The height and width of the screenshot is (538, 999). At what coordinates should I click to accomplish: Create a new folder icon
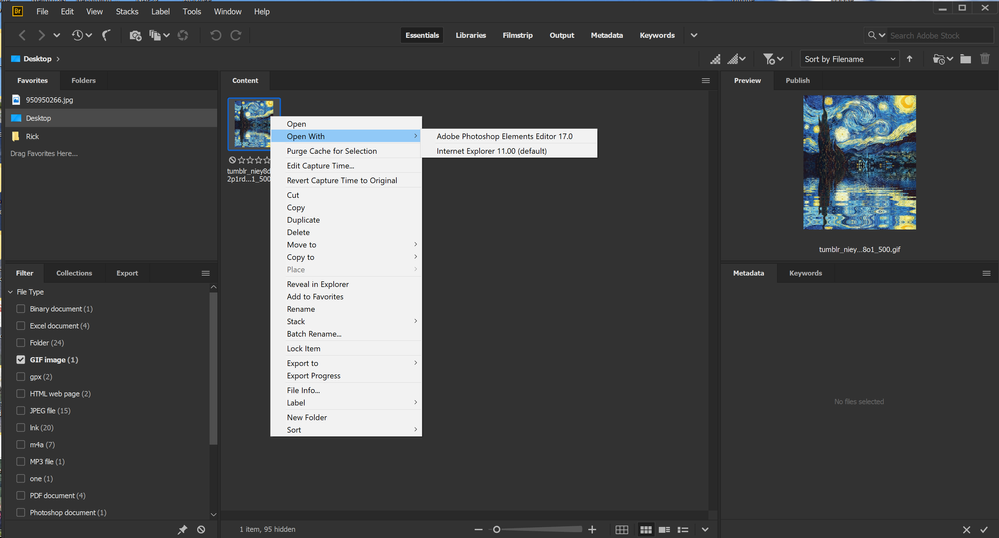coord(966,59)
